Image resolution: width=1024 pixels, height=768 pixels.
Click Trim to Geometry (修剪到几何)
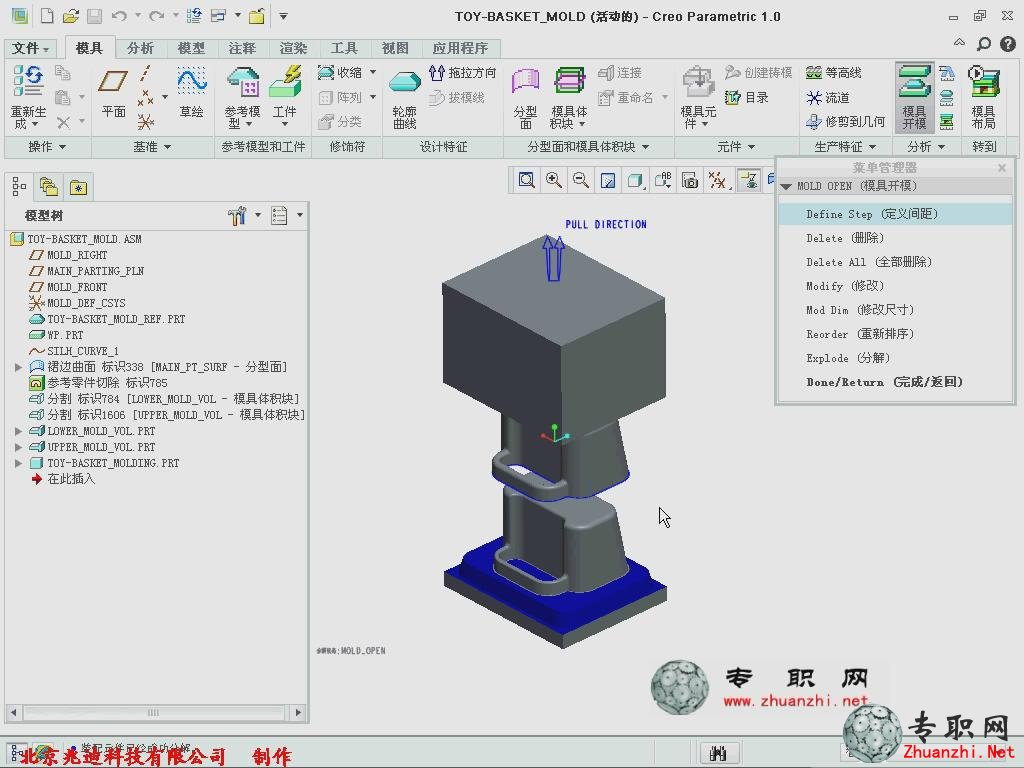845,121
